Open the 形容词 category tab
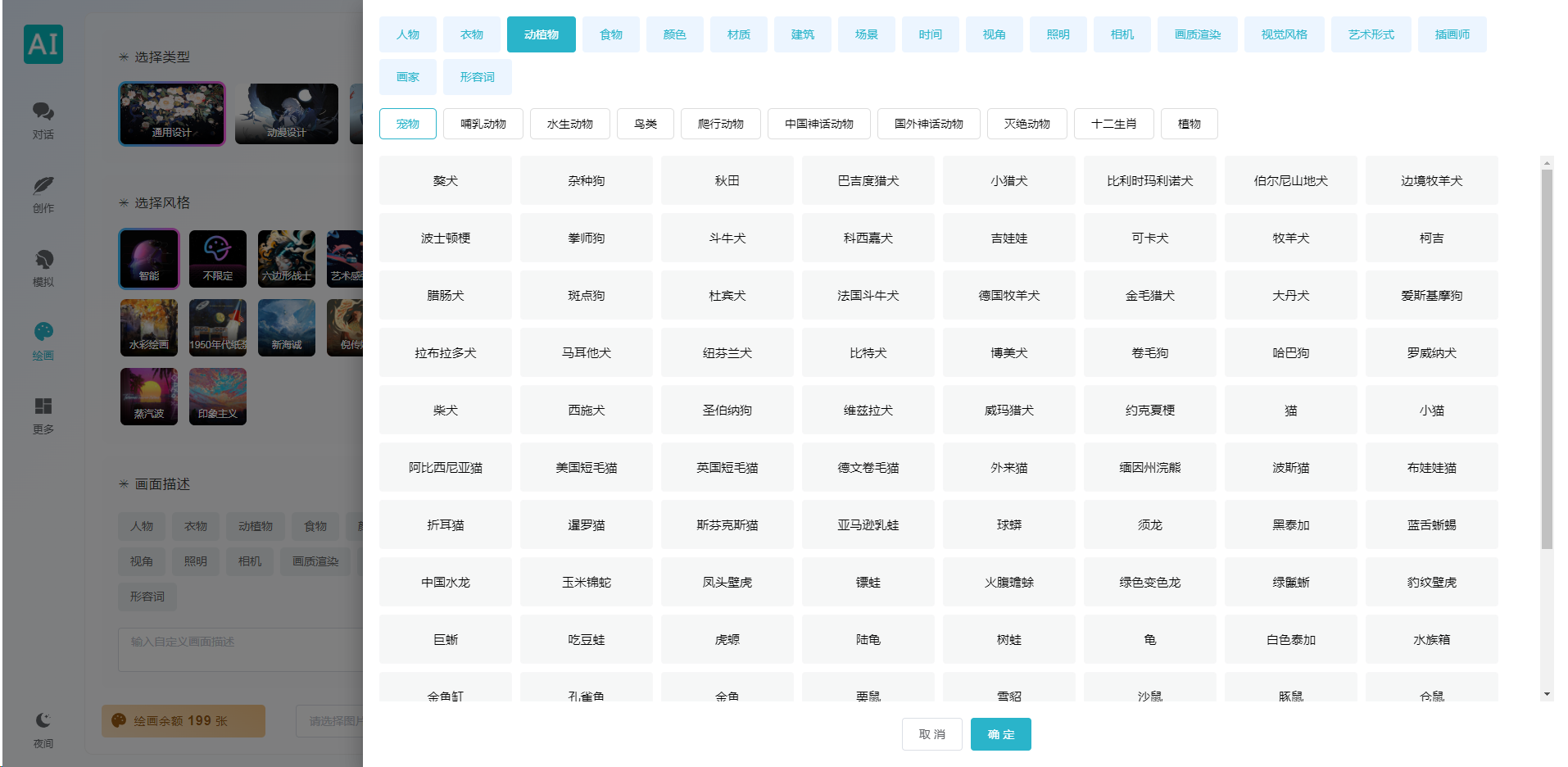Screen dimensions: 1568x767 pos(477,77)
